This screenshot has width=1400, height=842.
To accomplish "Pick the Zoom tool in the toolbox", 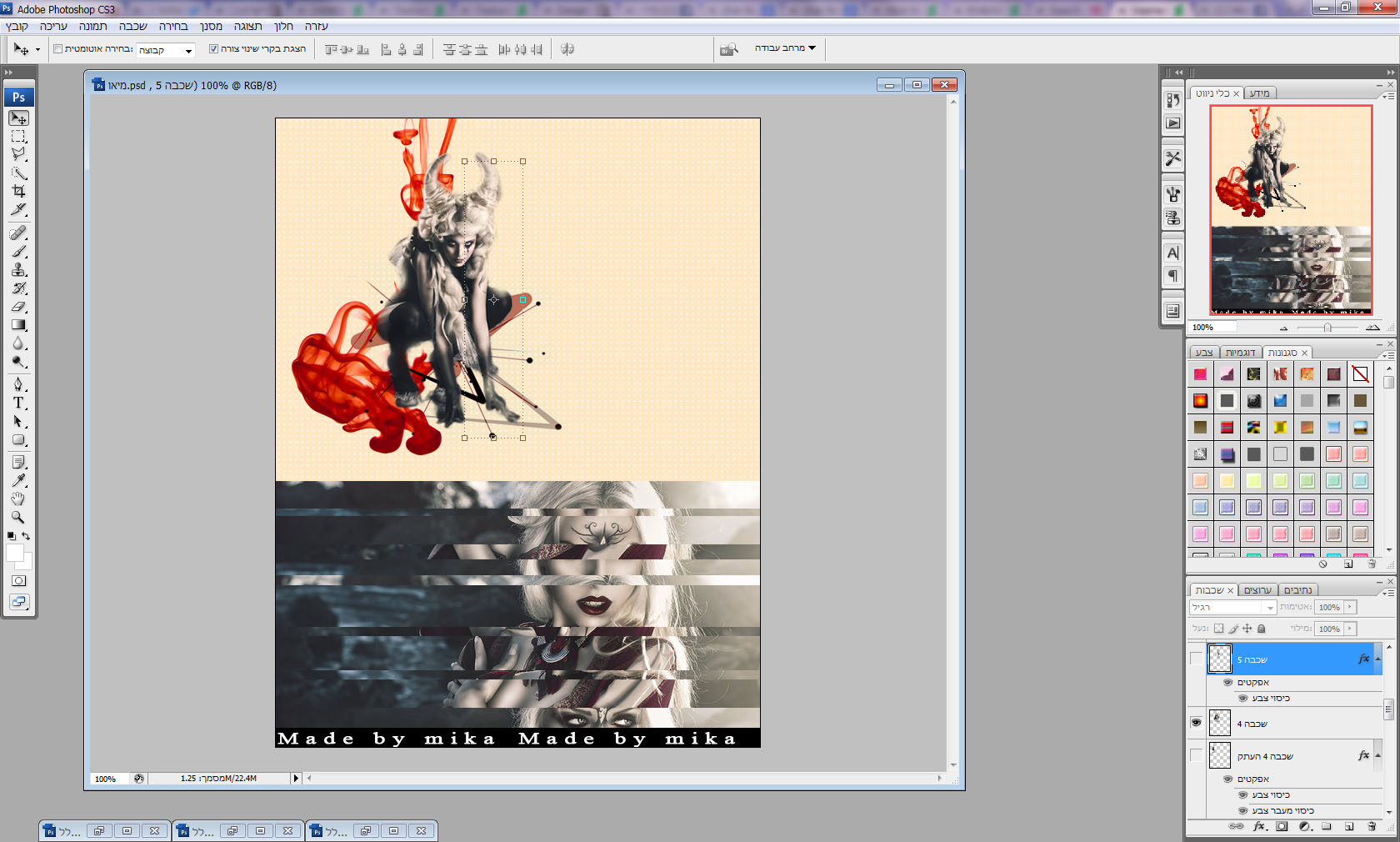I will (18, 518).
